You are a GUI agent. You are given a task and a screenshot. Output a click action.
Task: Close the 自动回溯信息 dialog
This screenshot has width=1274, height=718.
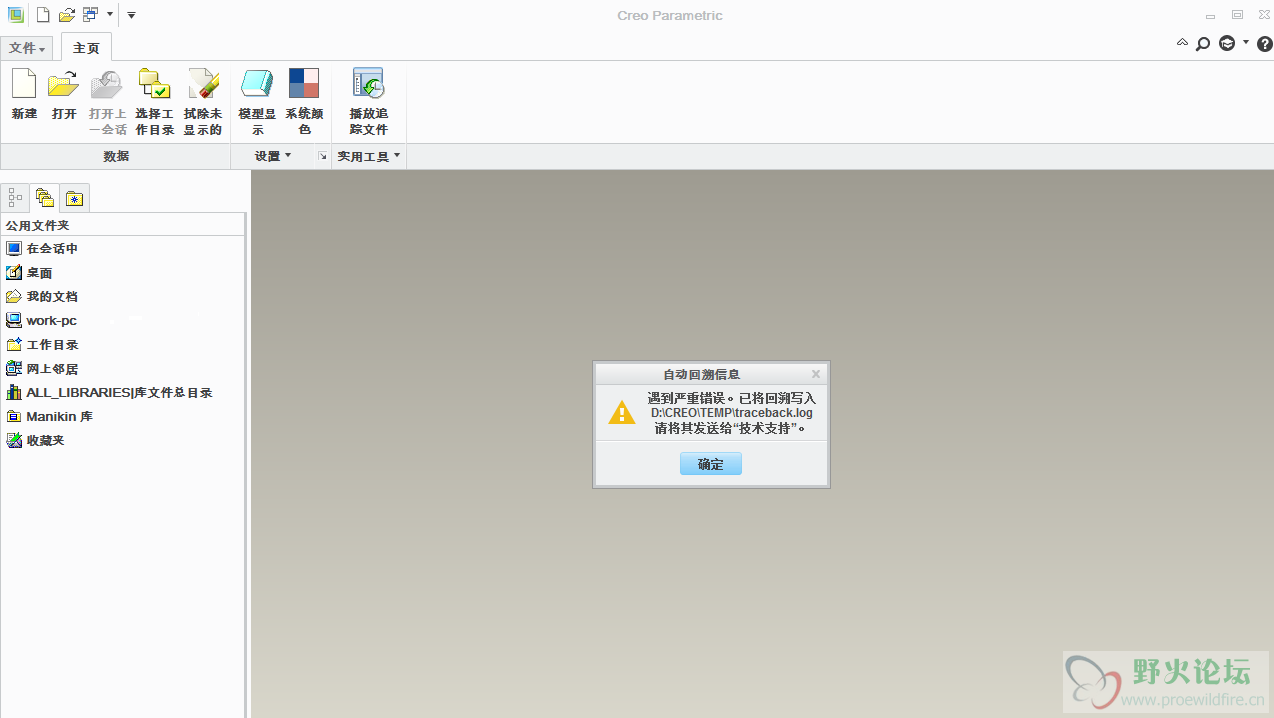(x=816, y=374)
